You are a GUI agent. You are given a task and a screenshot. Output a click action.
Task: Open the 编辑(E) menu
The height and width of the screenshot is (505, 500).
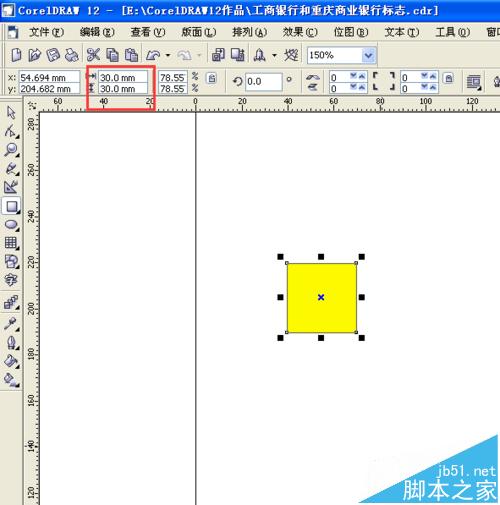(97, 32)
